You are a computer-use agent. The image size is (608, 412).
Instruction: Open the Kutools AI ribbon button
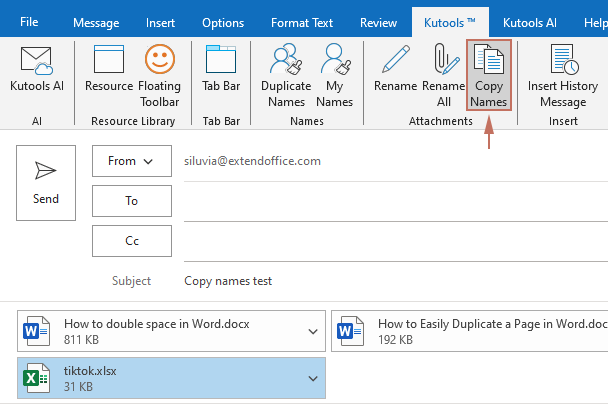point(36,69)
